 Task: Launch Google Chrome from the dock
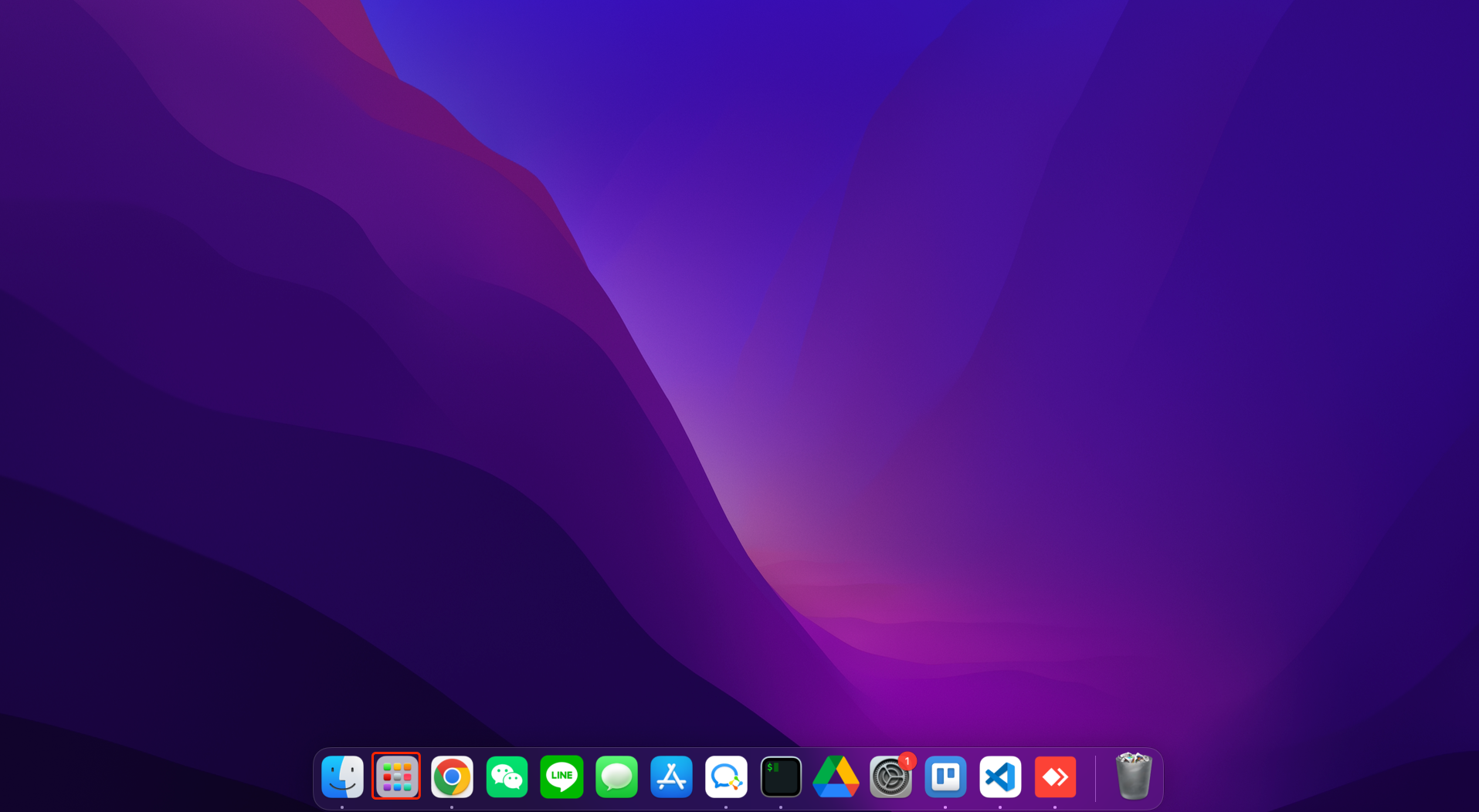(452, 776)
